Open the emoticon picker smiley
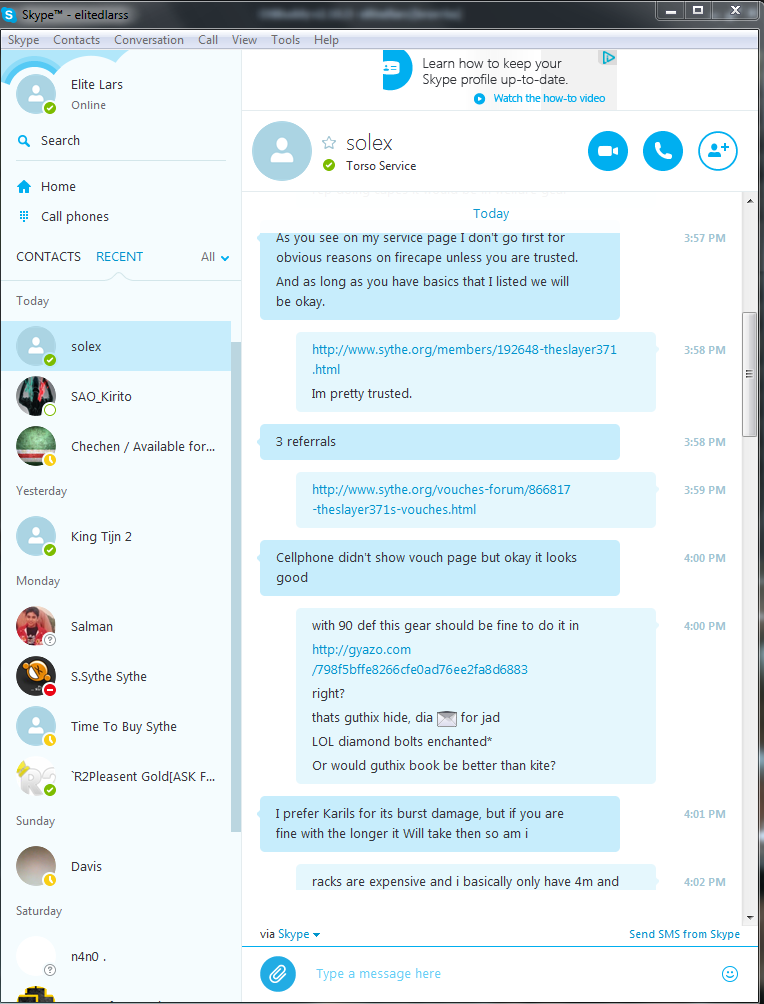764x1004 pixels. tap(729, 974)
